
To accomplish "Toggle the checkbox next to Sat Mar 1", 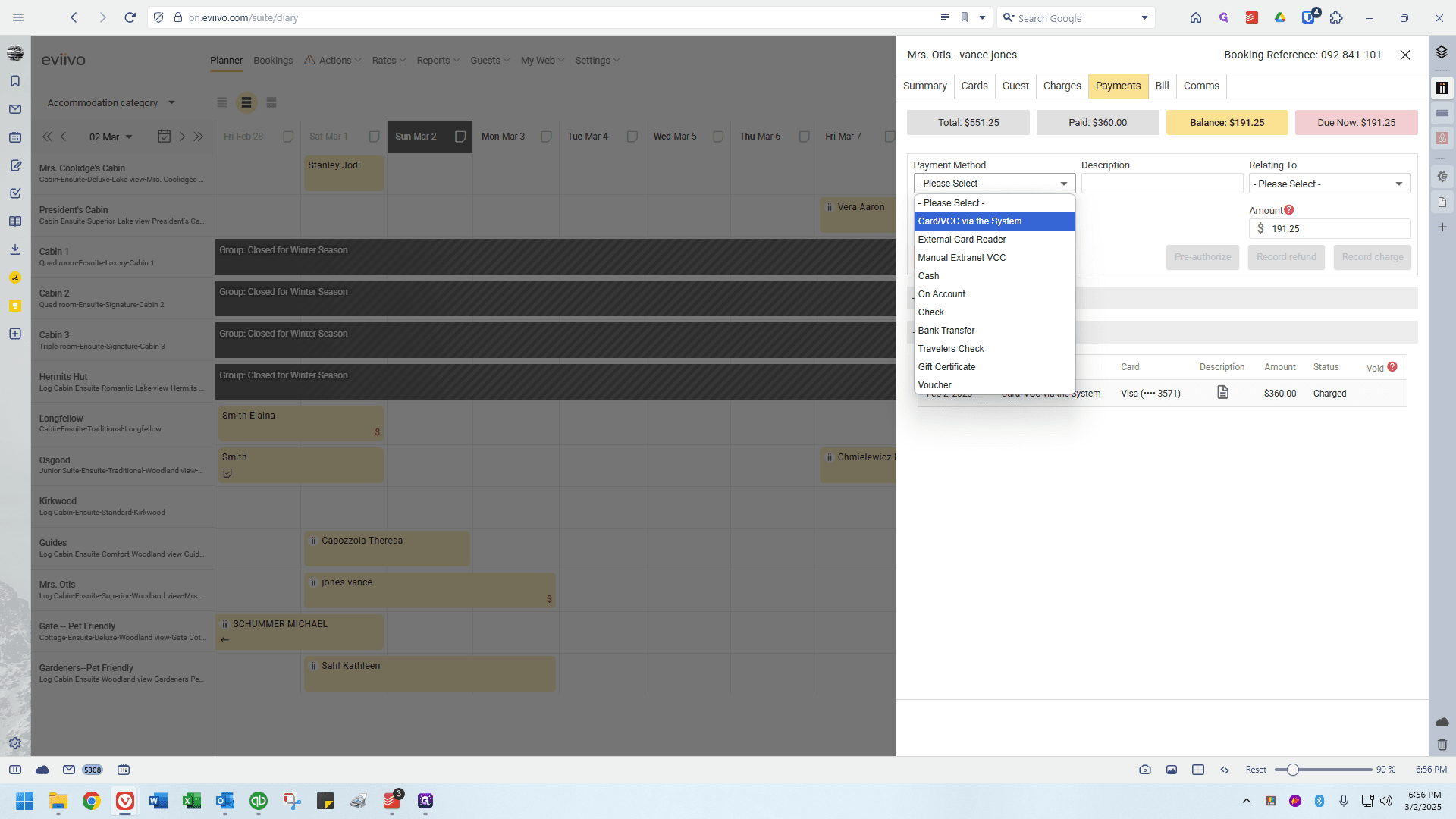I will tap(374, 136).
